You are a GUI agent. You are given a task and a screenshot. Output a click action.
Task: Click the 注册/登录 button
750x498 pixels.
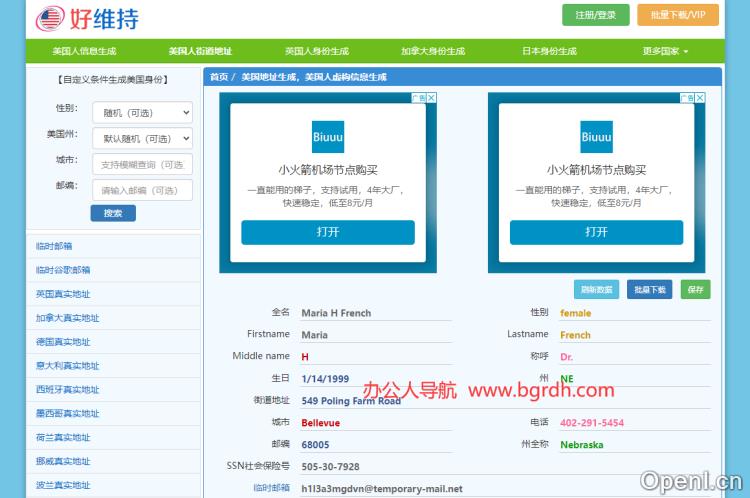[x=596, y=15]
